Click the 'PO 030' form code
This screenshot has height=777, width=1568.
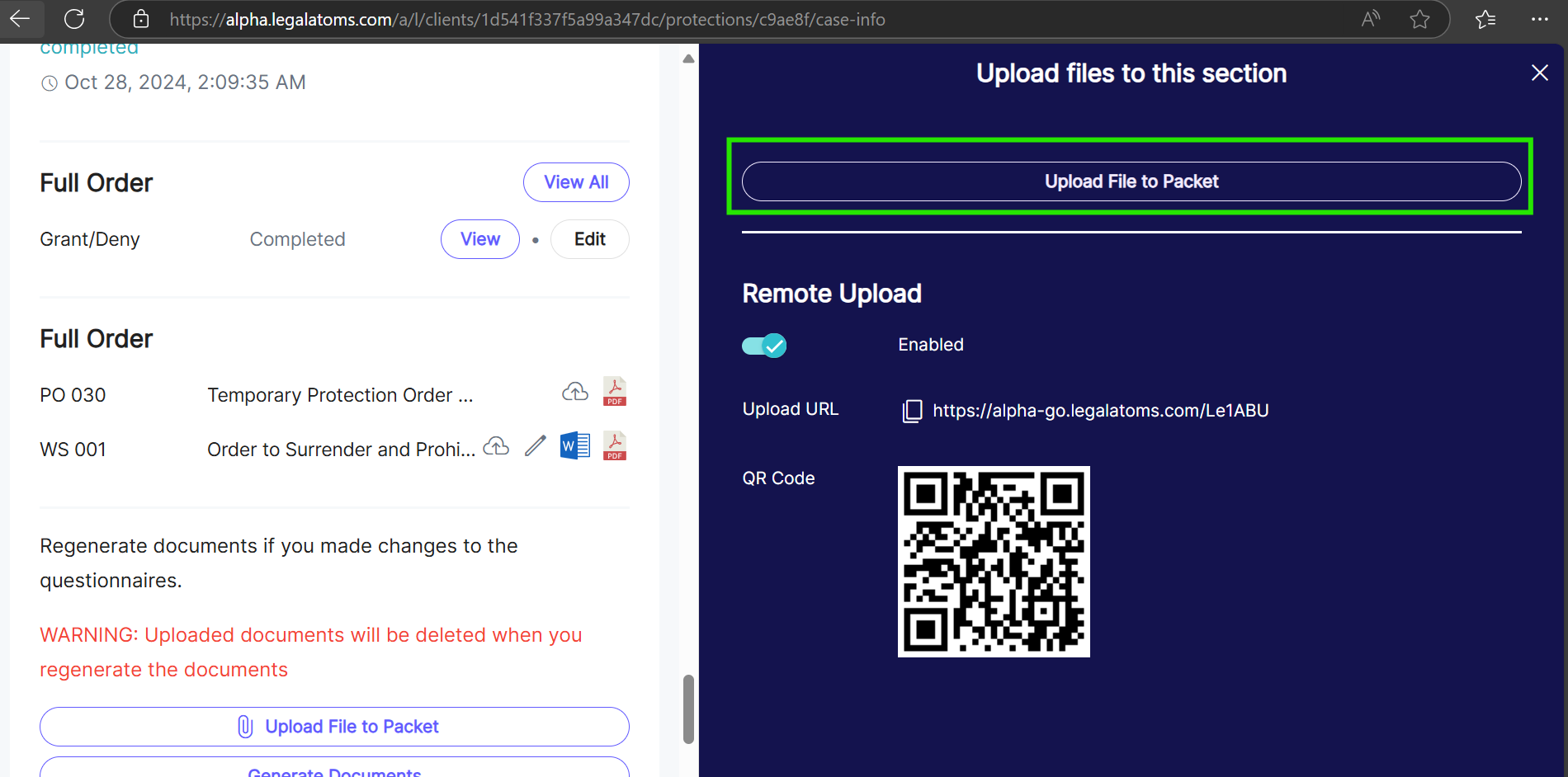[73, 395]
